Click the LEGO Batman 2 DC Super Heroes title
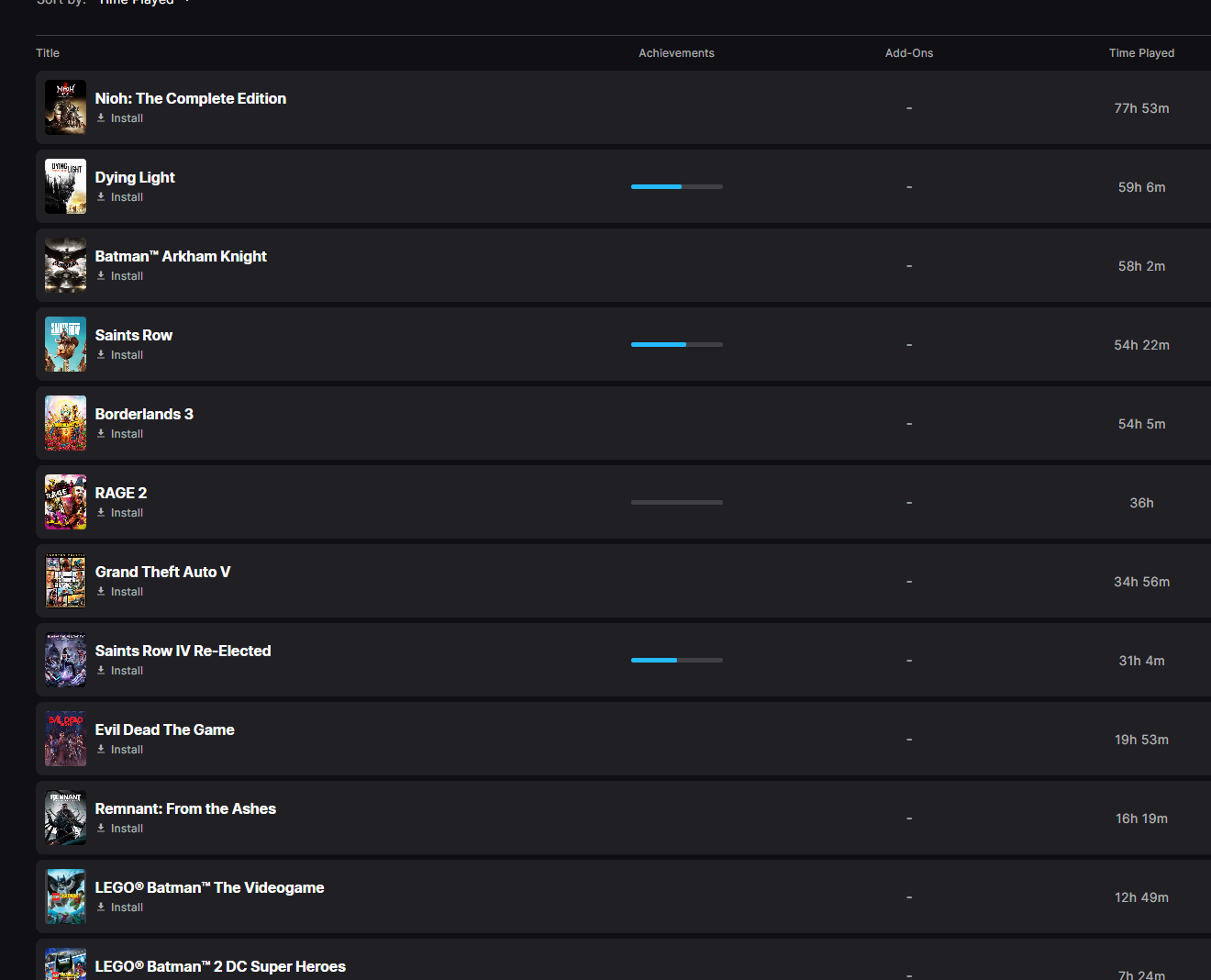The image size is (1211, 980). pos(220,966)
